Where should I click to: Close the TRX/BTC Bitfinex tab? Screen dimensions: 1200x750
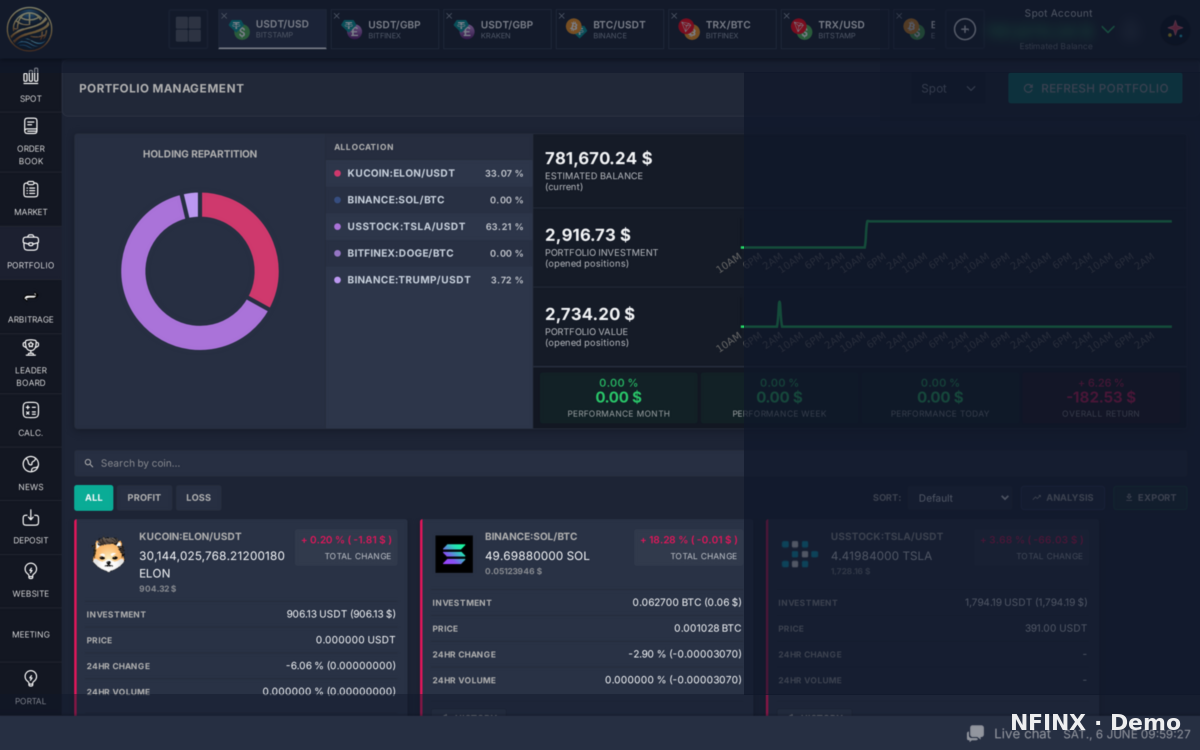click(x=674, y=16)
